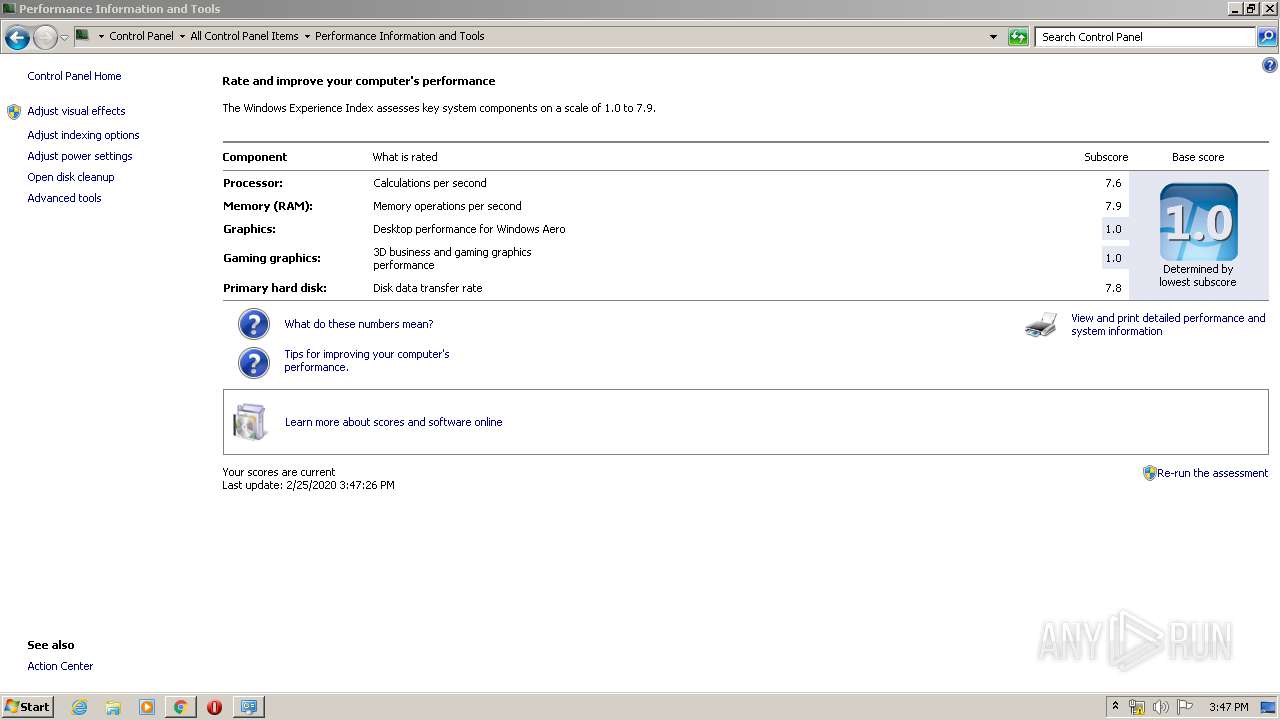Launch Google Chrome from taskbar

[x=180, y=707]
